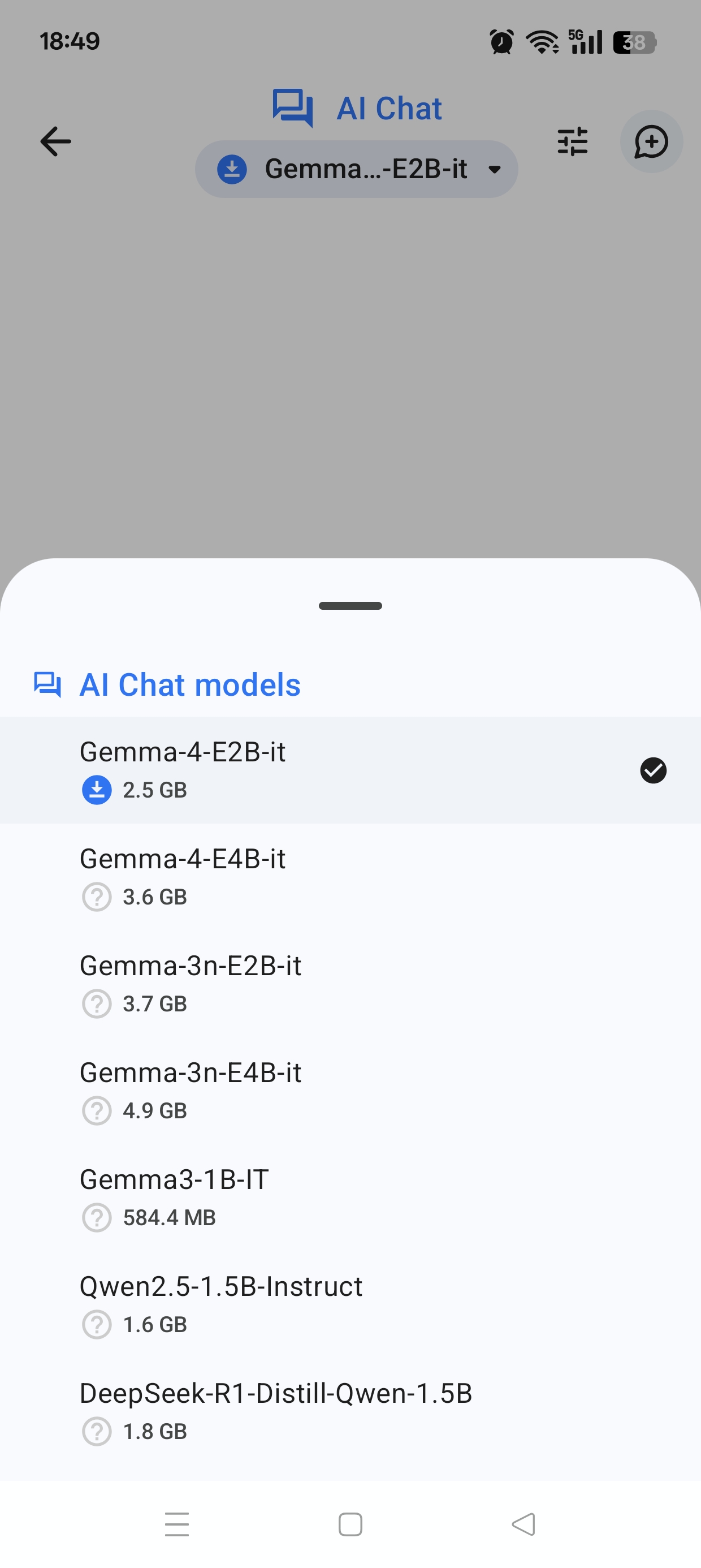Image resolution: width=701 pixels, height=1568 pixels.
Task: Tap the bottom sheet drag handle
Action: point(350,606)
